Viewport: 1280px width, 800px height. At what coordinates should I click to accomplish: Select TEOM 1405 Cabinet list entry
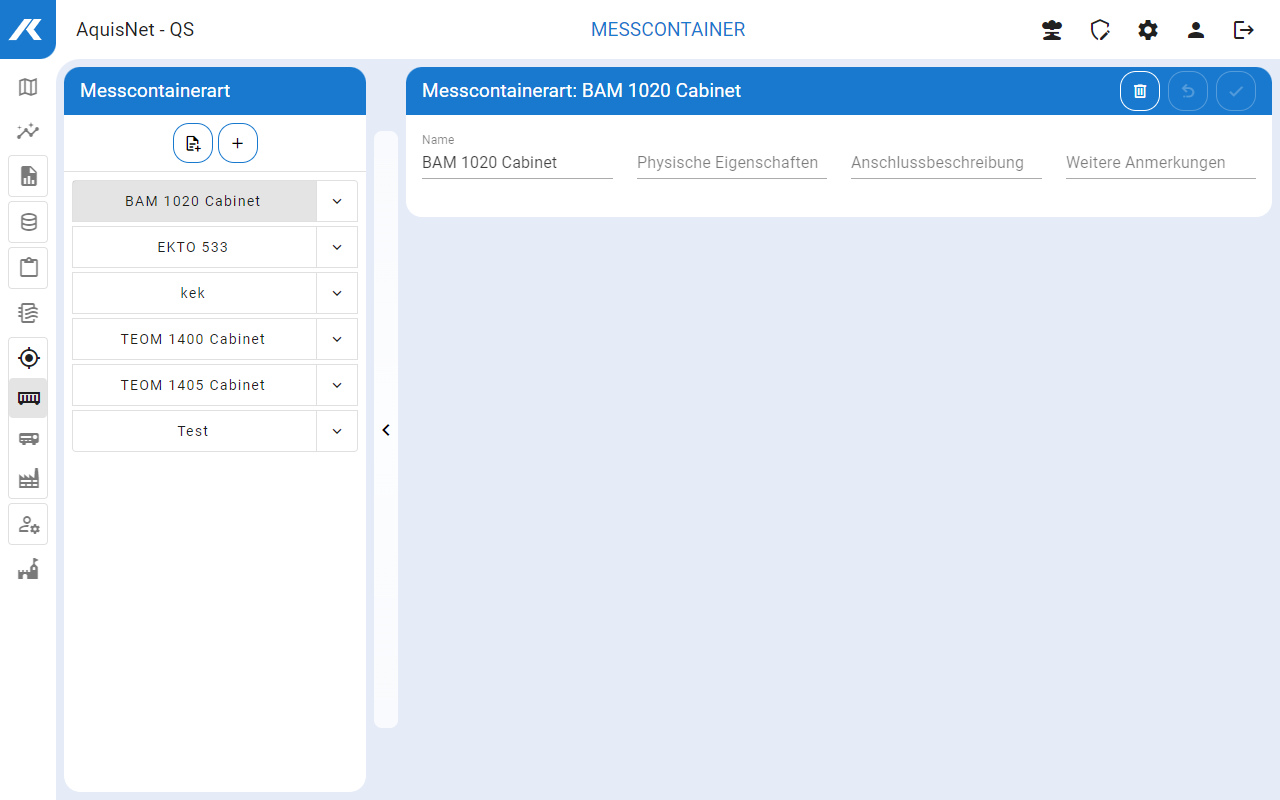pos(193,385)
